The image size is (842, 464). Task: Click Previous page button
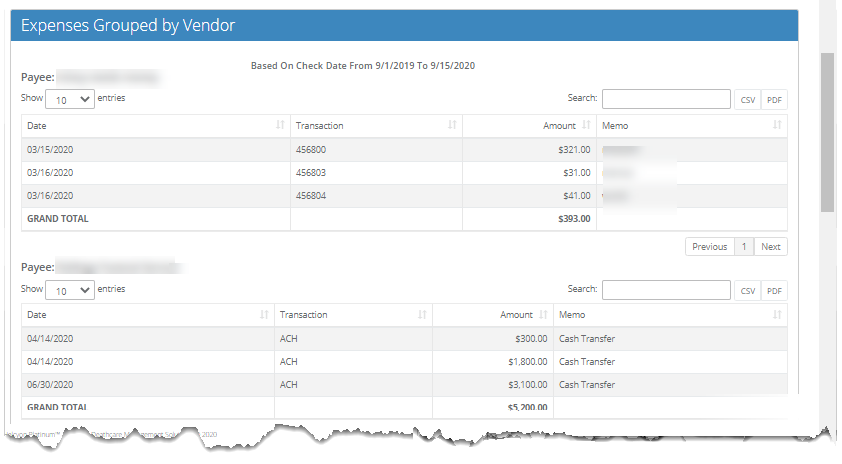coord(709,246)
